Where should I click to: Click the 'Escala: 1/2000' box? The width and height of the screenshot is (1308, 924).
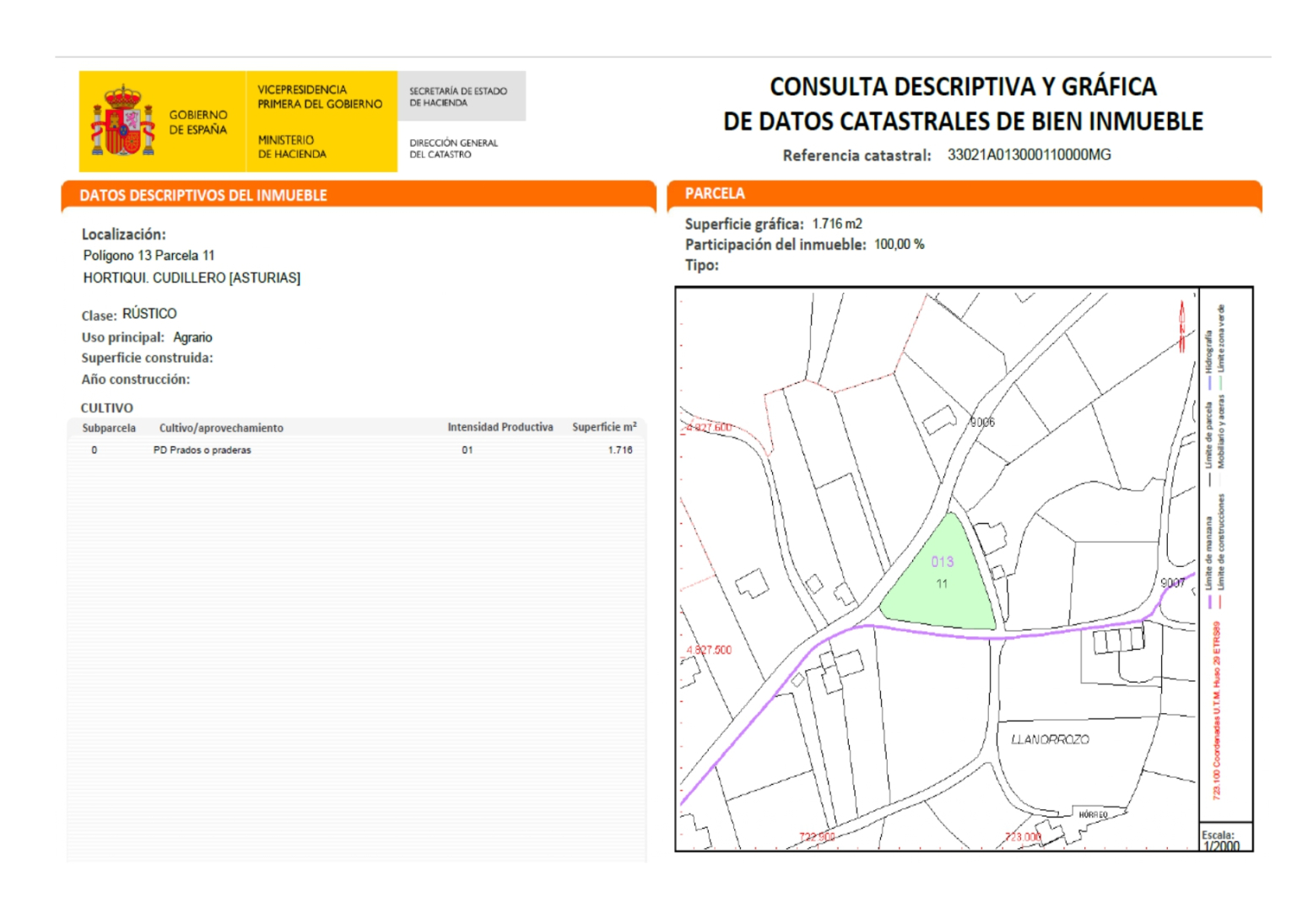tap(1225, 837)
